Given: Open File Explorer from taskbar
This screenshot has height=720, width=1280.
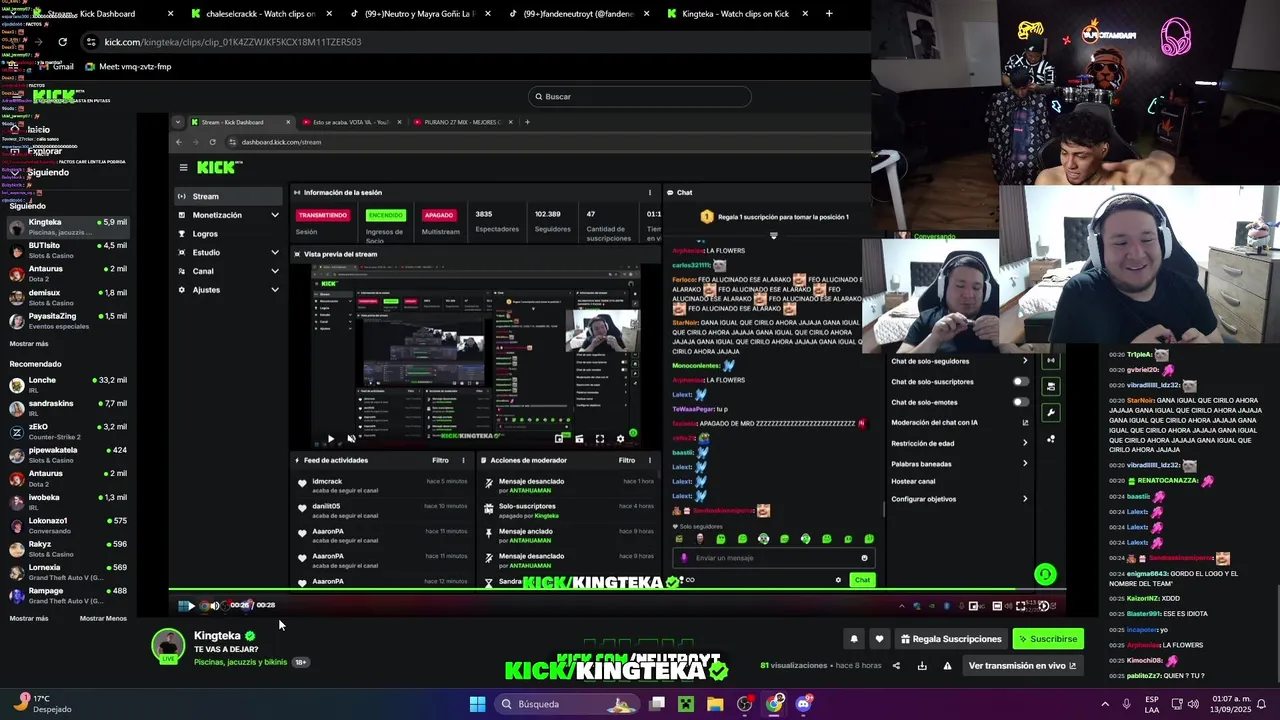Looking at the screenshot, I should pyautogui.click(x=715, y=704).
